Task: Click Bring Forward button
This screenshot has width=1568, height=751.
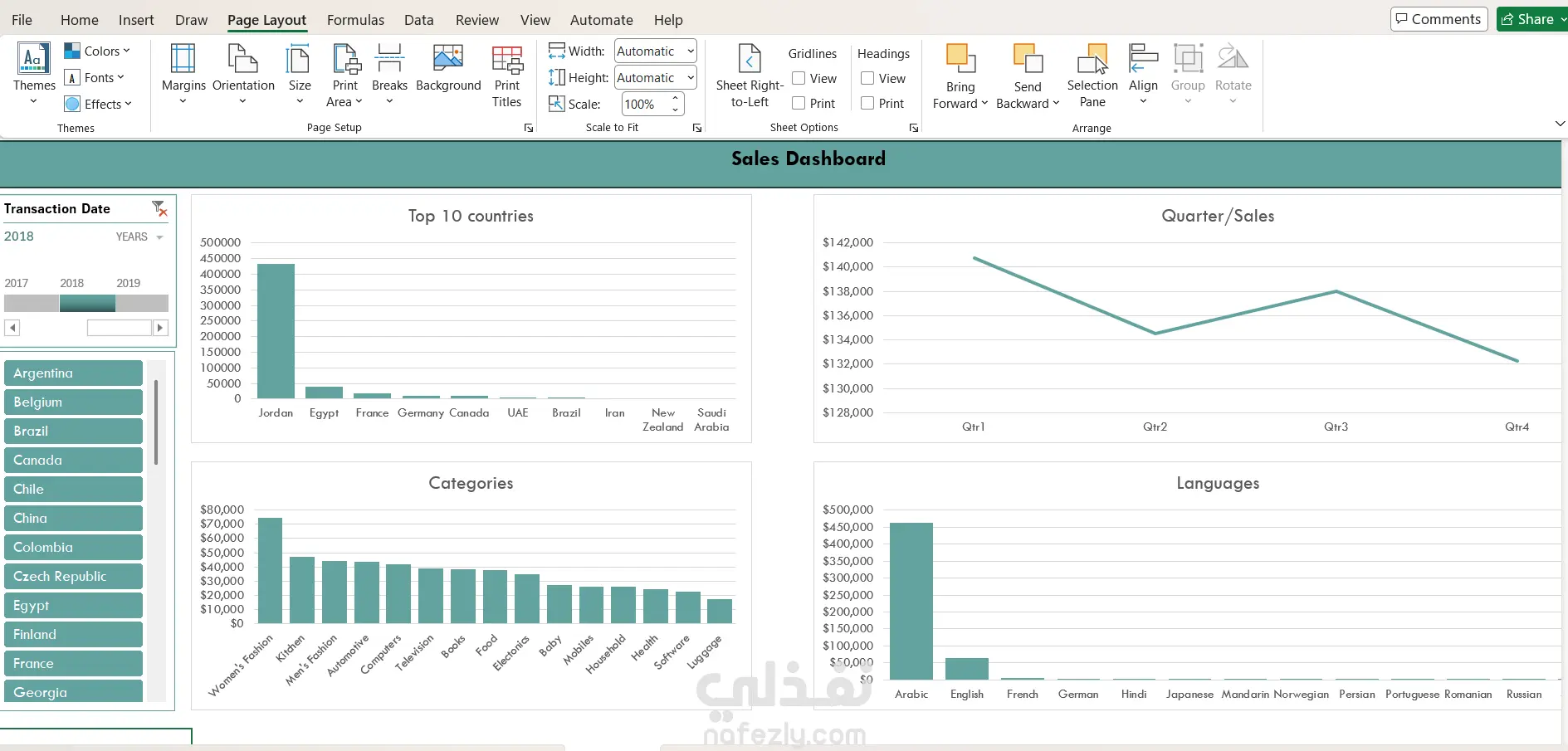Action: tap(960, 65)
